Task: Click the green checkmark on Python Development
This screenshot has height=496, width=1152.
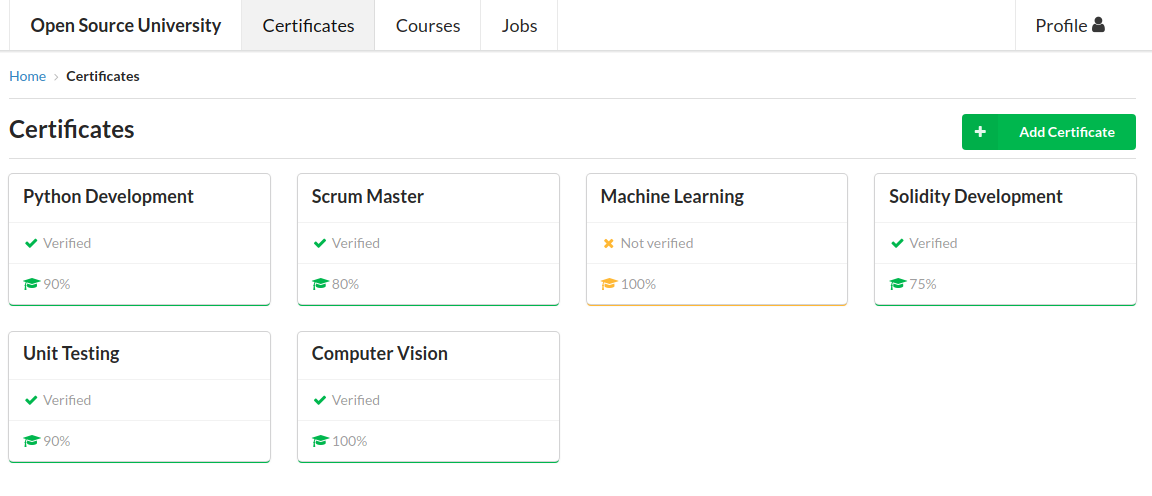Action: click(x=31, y=243)
